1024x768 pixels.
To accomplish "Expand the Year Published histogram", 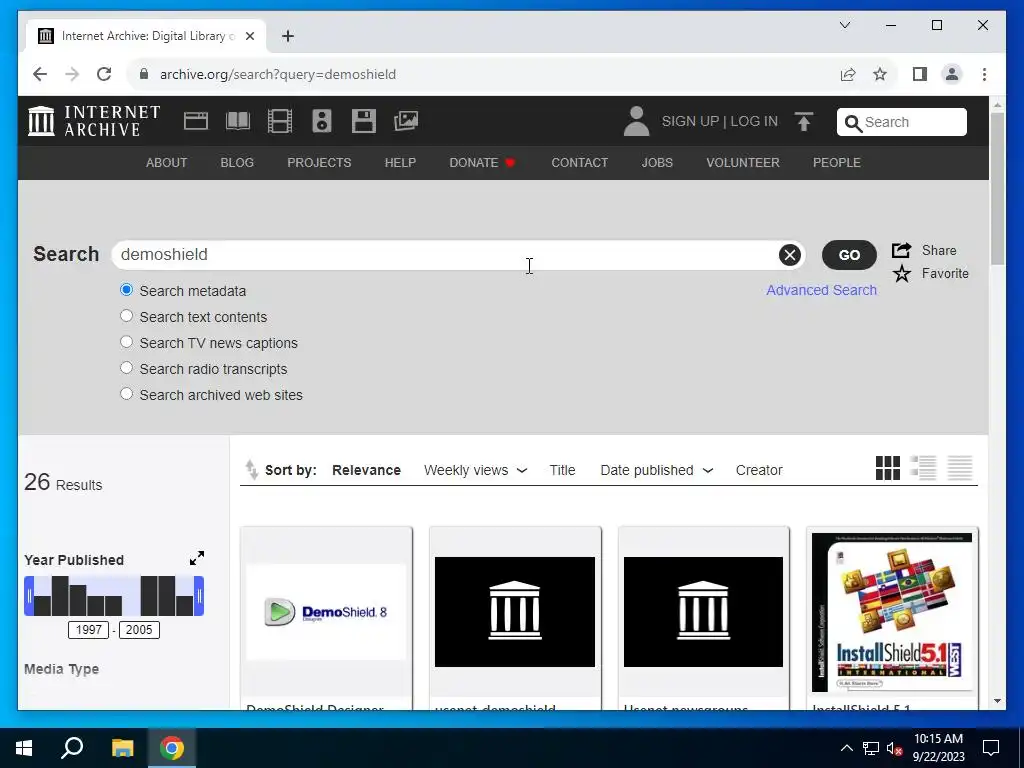I will (x=197, y=558).
